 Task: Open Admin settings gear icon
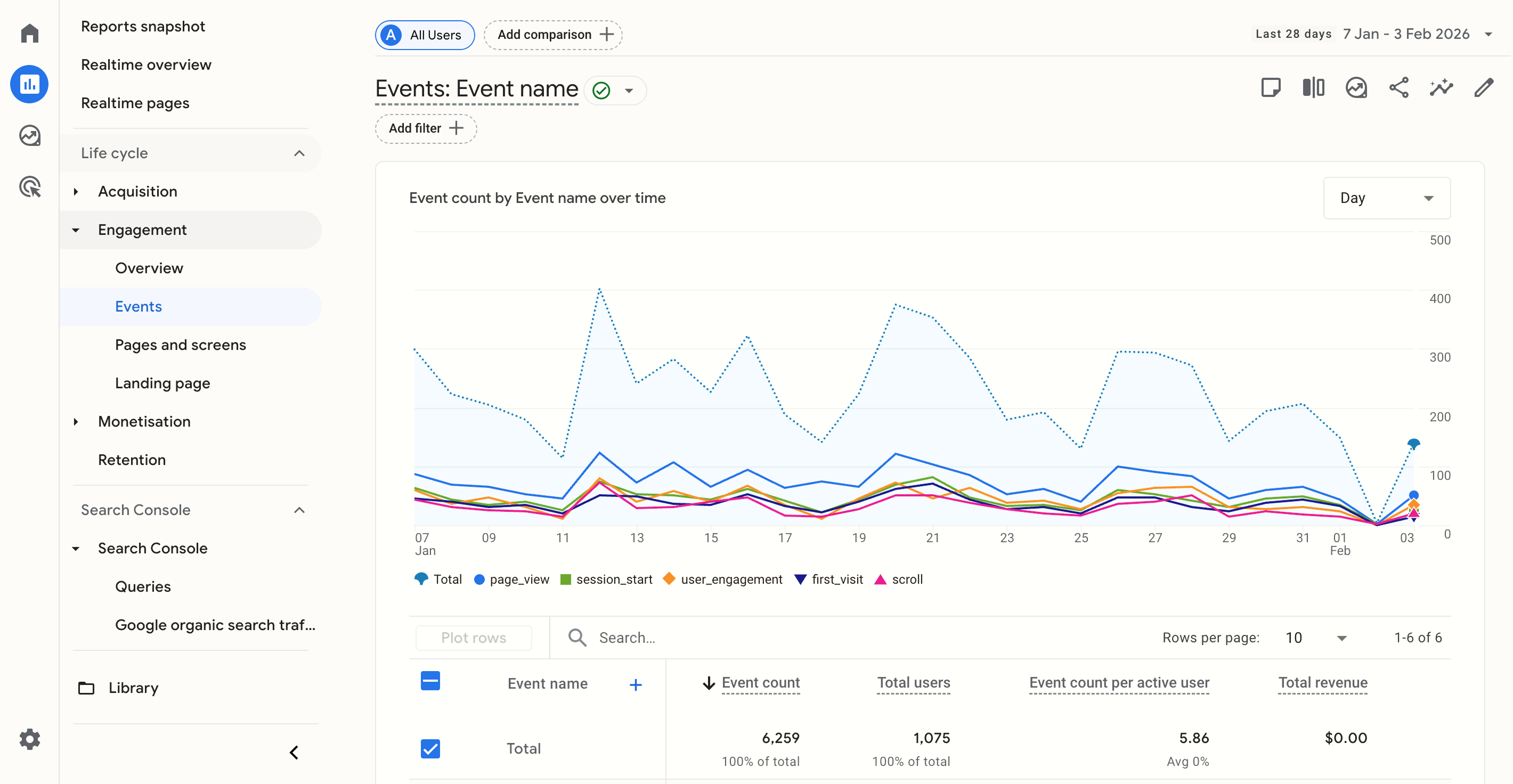29,739
